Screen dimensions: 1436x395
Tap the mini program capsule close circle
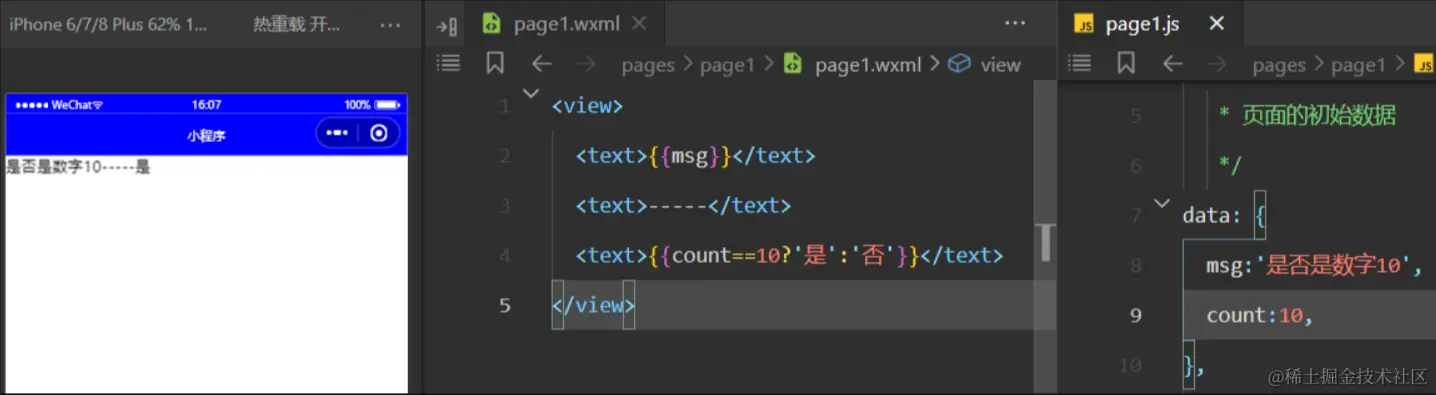tap(378, 133)
